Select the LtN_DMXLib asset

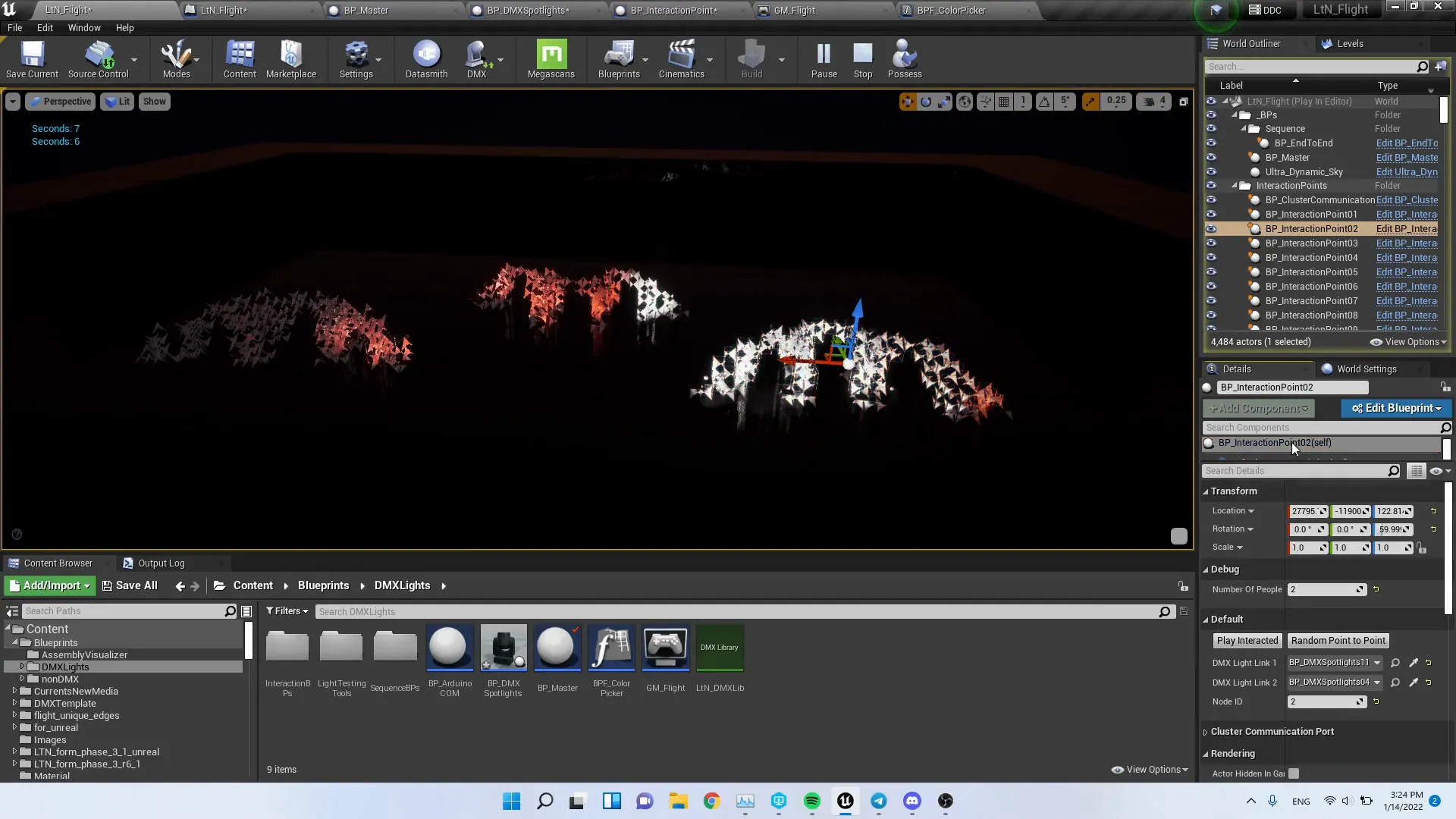[720, 658]
